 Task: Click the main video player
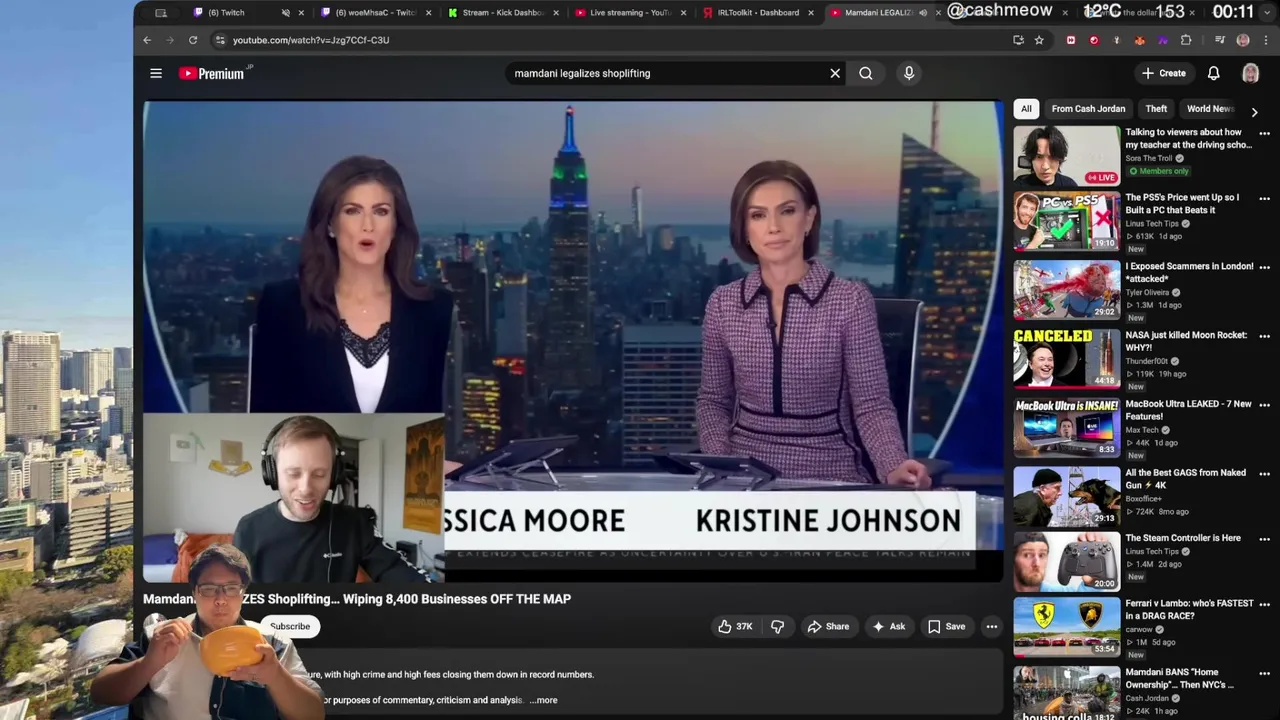[573, 341]
